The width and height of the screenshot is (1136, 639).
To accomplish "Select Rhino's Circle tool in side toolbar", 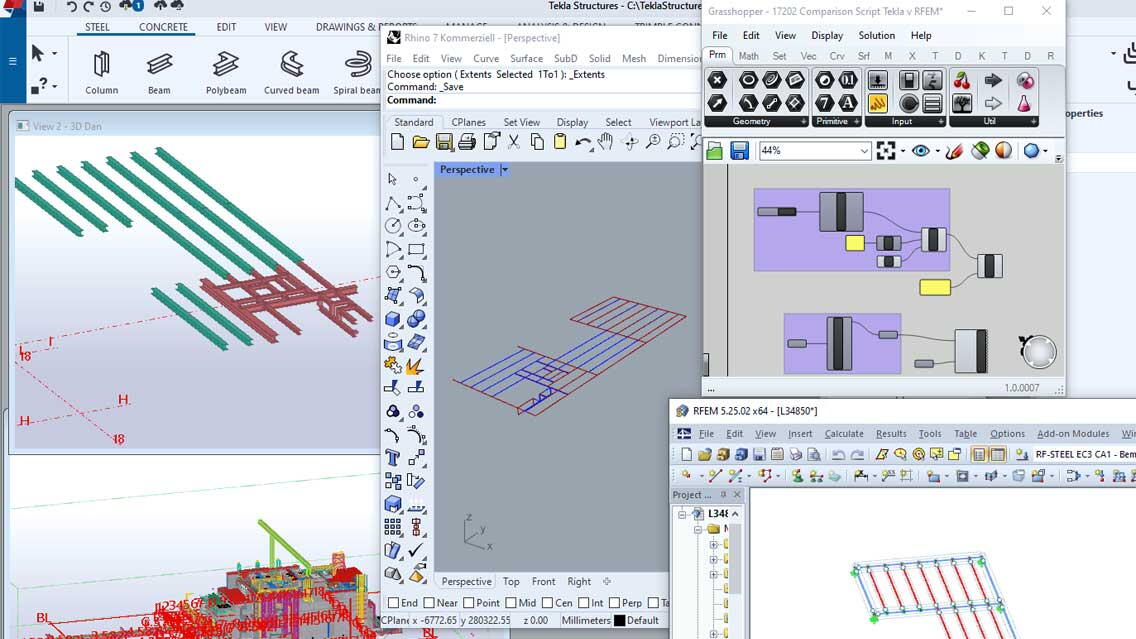I will click(393, 226).
